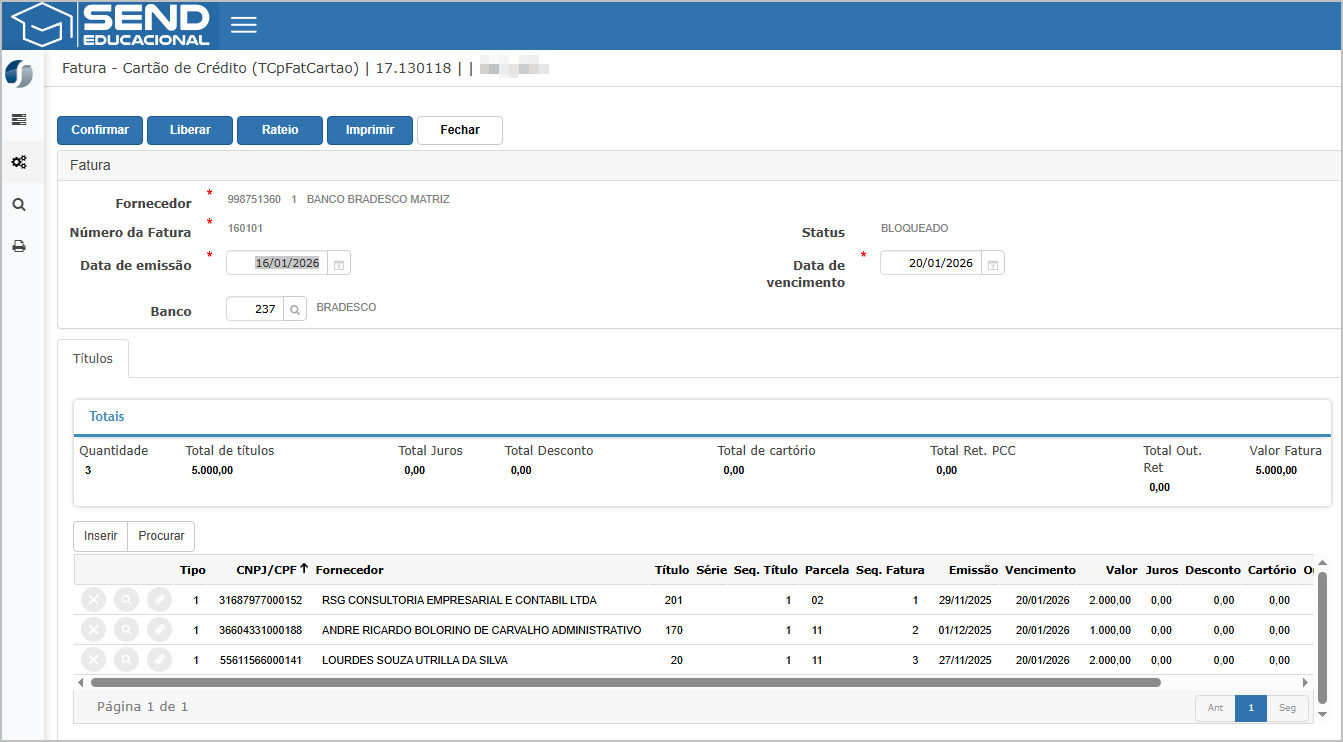Click the Rateio button
1343x742 pixels.
point(280,130)
